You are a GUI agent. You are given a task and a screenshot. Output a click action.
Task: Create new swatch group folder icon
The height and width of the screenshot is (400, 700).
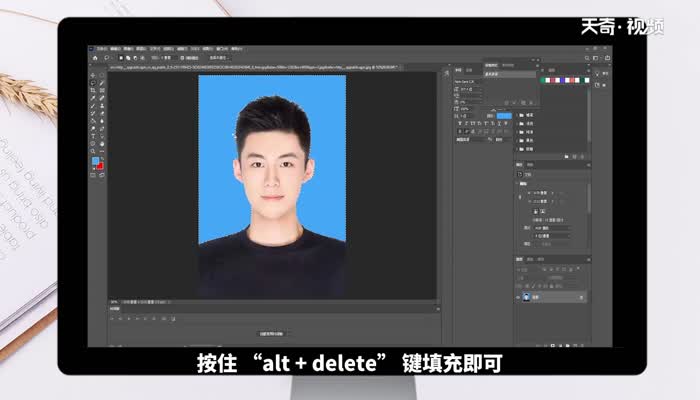(x=567, y=156)
